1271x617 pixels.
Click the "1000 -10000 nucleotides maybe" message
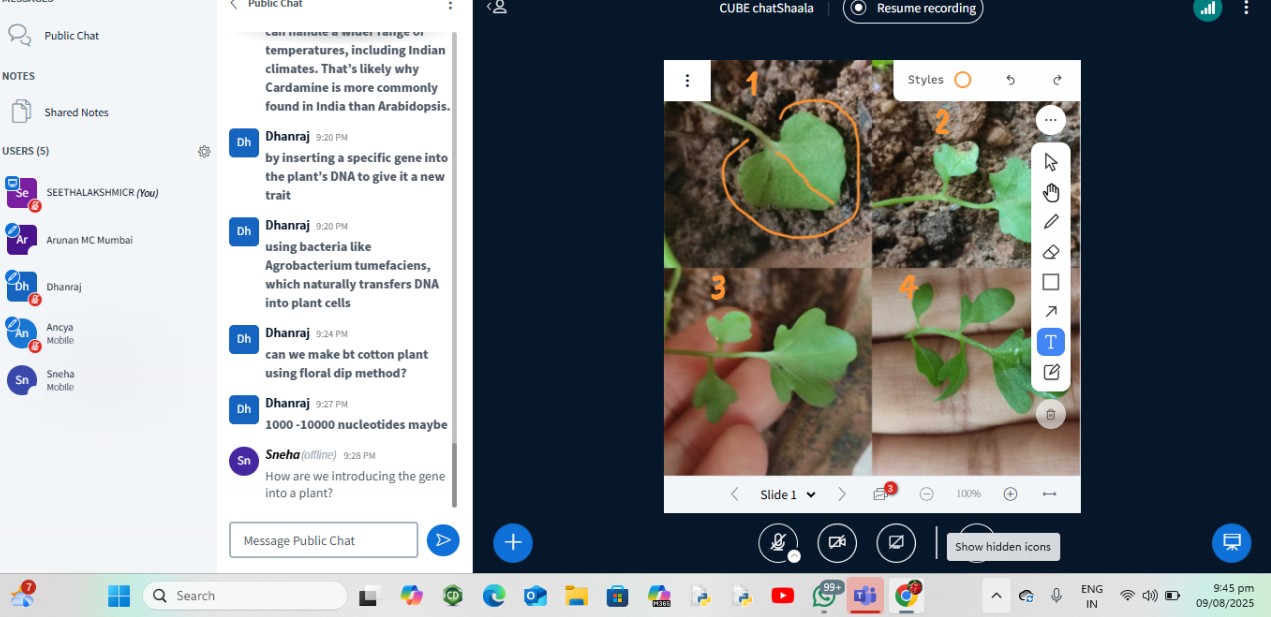click(x=356, y=424)
